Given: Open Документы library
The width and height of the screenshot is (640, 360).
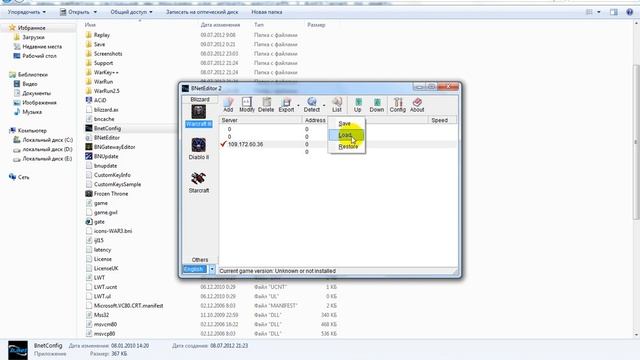Looking at the screenshot, I should click(x=36, y=93).
